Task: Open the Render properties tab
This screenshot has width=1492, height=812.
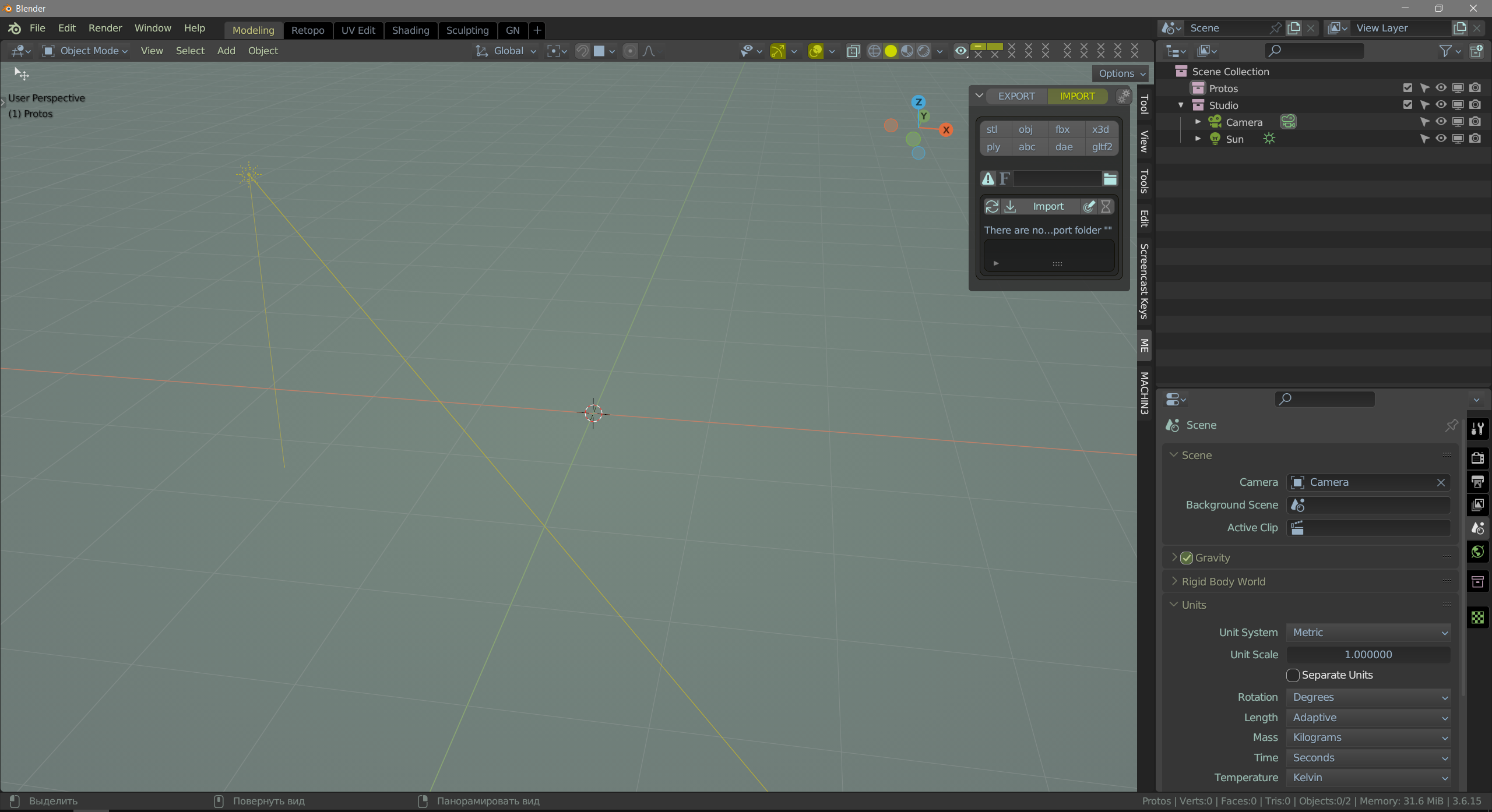Action: coord(1477,458)
